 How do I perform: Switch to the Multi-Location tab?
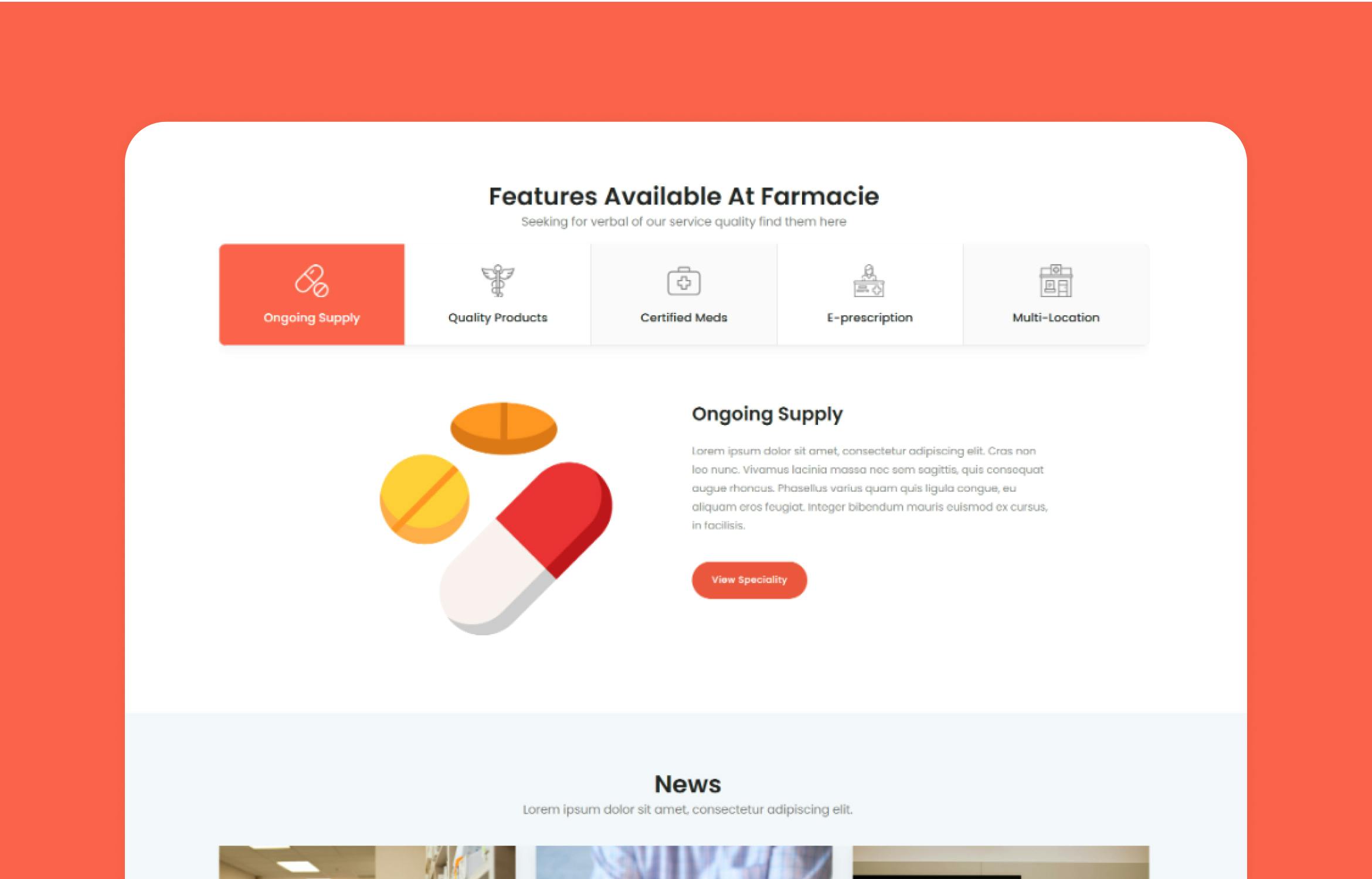coord(1056,295)
